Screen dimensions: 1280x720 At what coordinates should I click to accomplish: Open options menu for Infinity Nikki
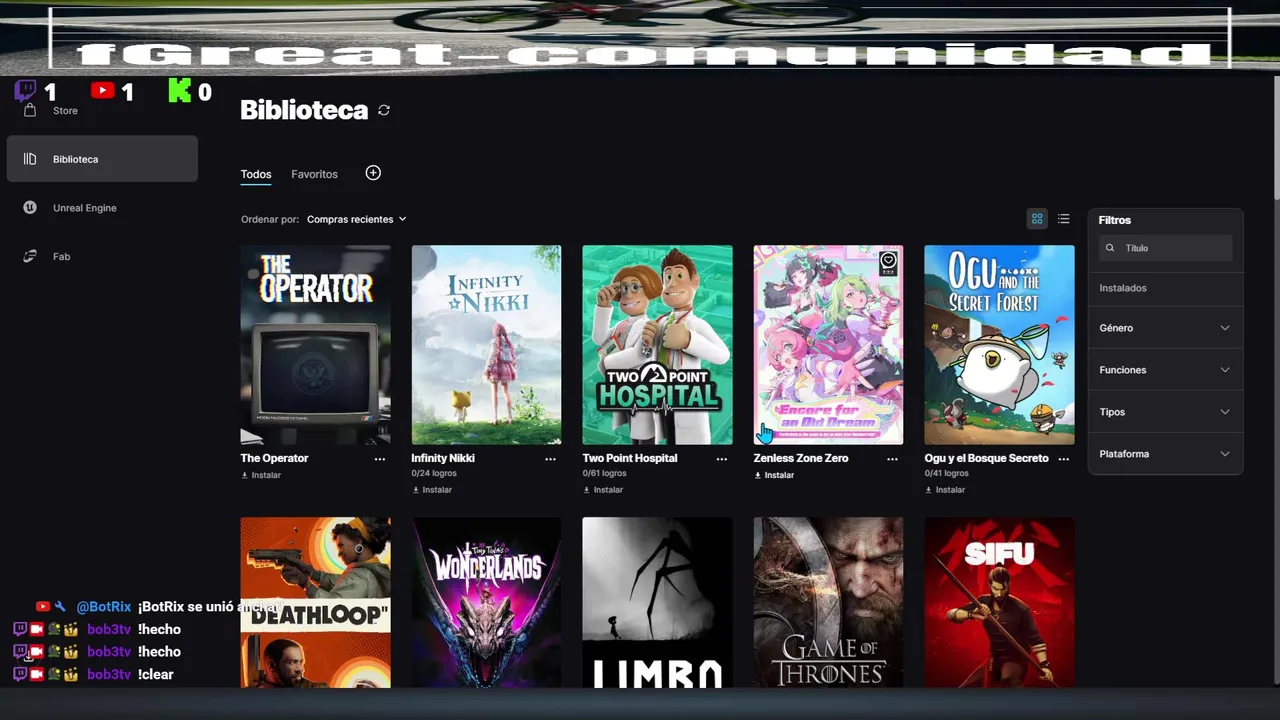550,459
